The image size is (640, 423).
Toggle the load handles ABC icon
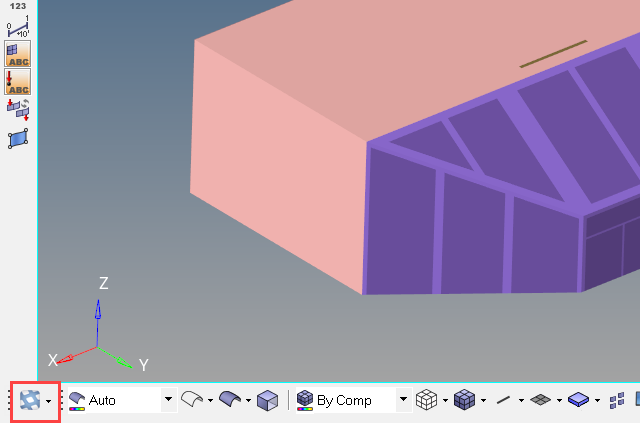click(18, 82)
